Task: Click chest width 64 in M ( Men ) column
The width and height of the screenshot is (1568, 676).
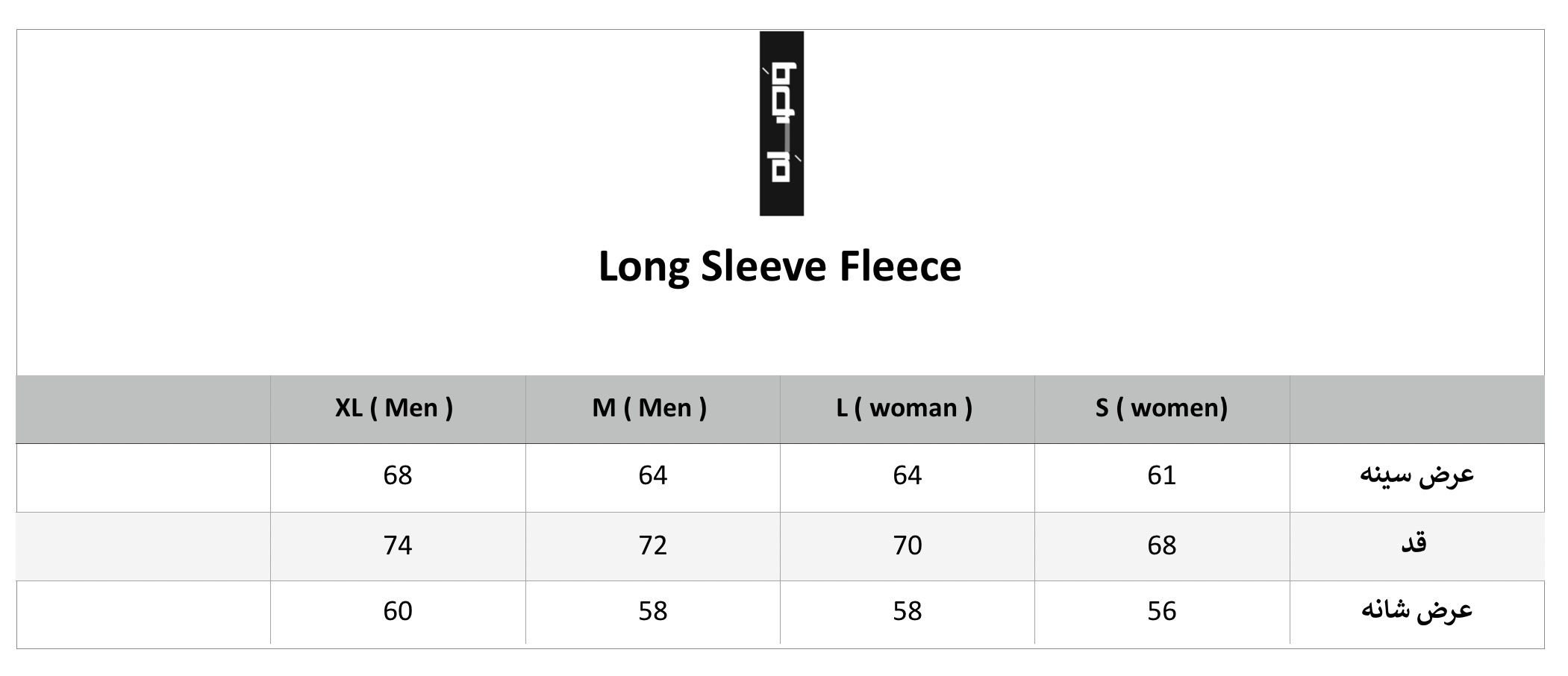Action: pos(652,475)
